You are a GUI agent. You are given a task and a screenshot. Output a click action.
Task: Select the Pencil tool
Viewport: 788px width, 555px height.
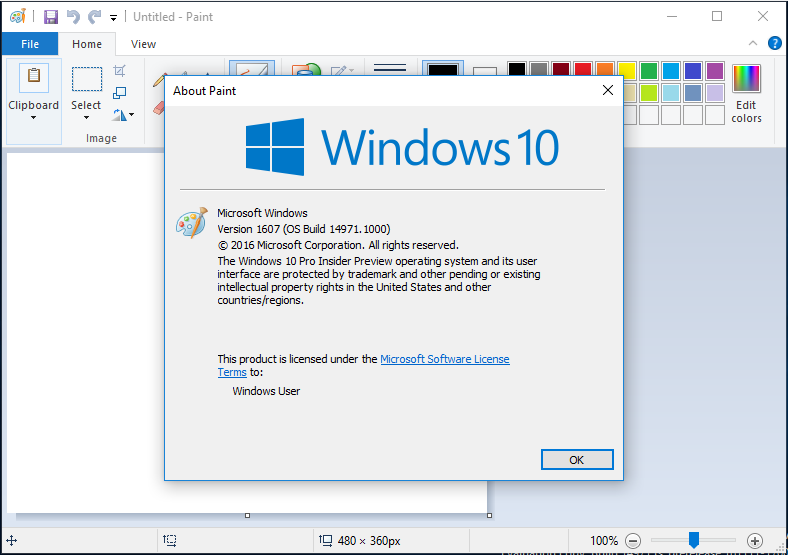pos(159,80)
